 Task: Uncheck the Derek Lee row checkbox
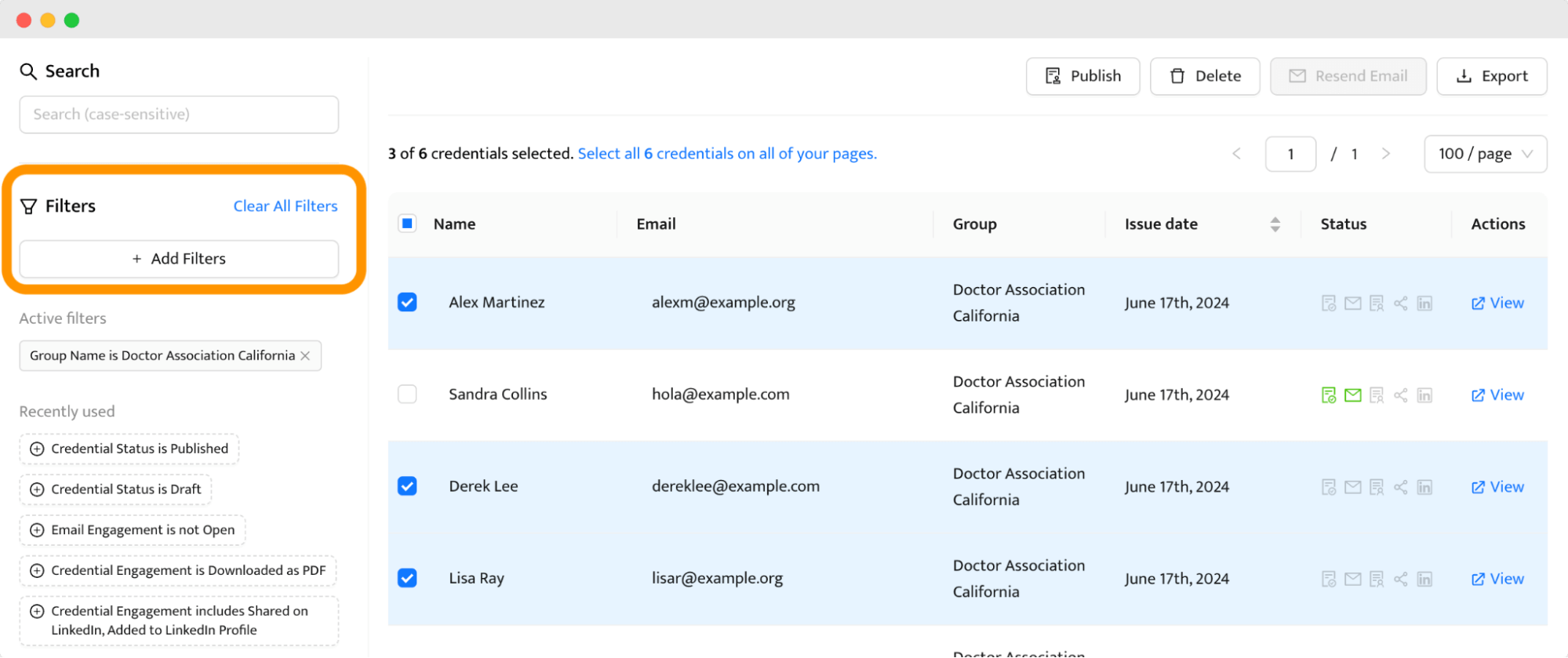click(x=407, y=486)
